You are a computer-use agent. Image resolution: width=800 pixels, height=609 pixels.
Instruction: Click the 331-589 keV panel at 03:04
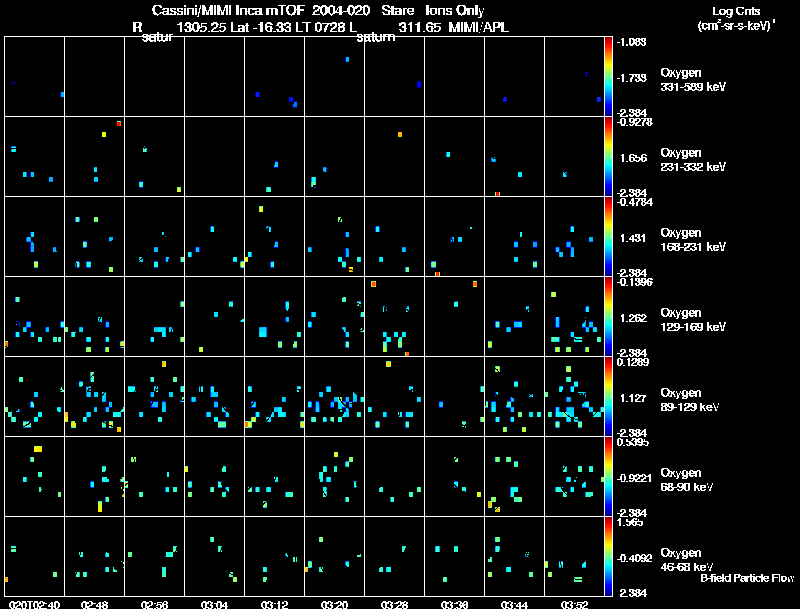214,77
